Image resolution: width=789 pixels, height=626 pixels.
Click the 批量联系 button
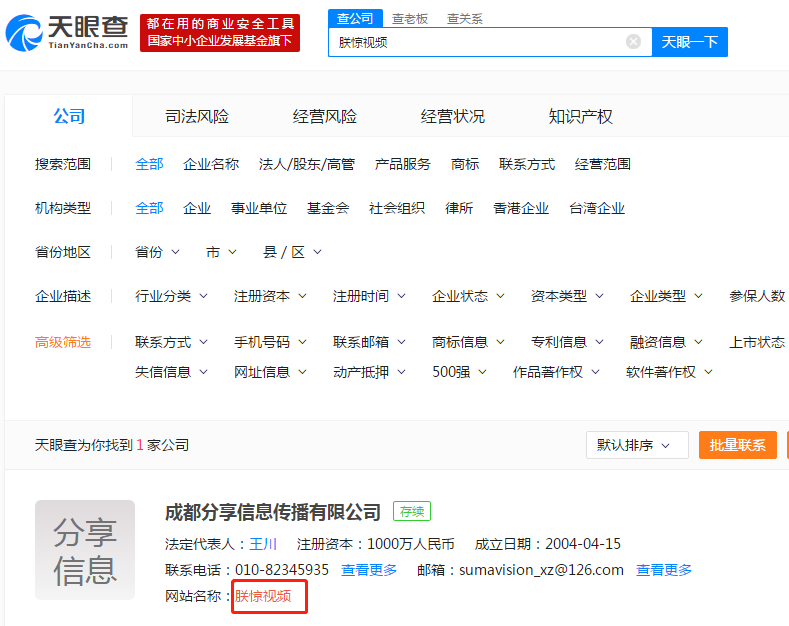pos(737,445)
